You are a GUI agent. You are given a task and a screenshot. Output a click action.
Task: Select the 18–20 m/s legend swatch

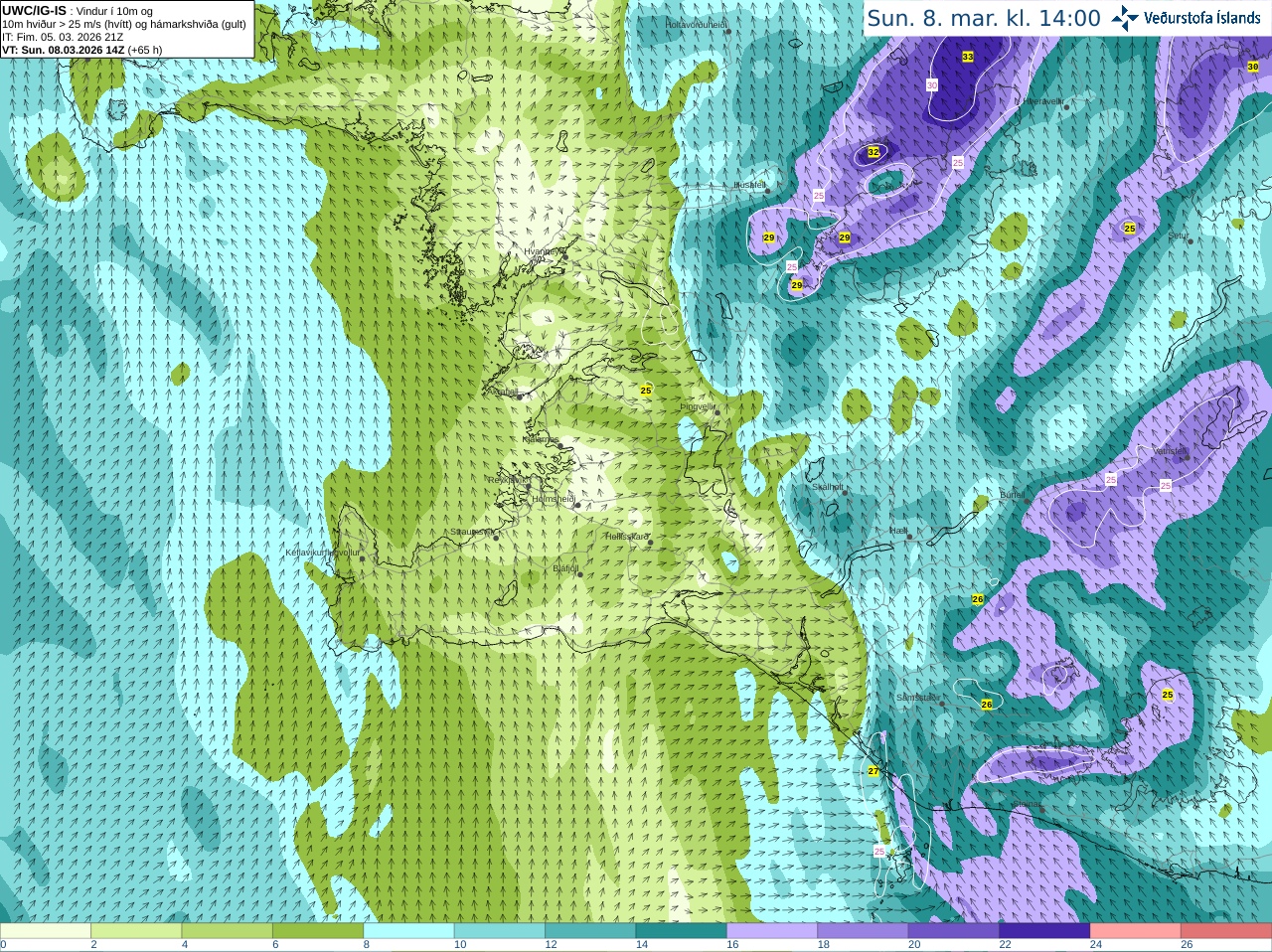click(864, 931)
